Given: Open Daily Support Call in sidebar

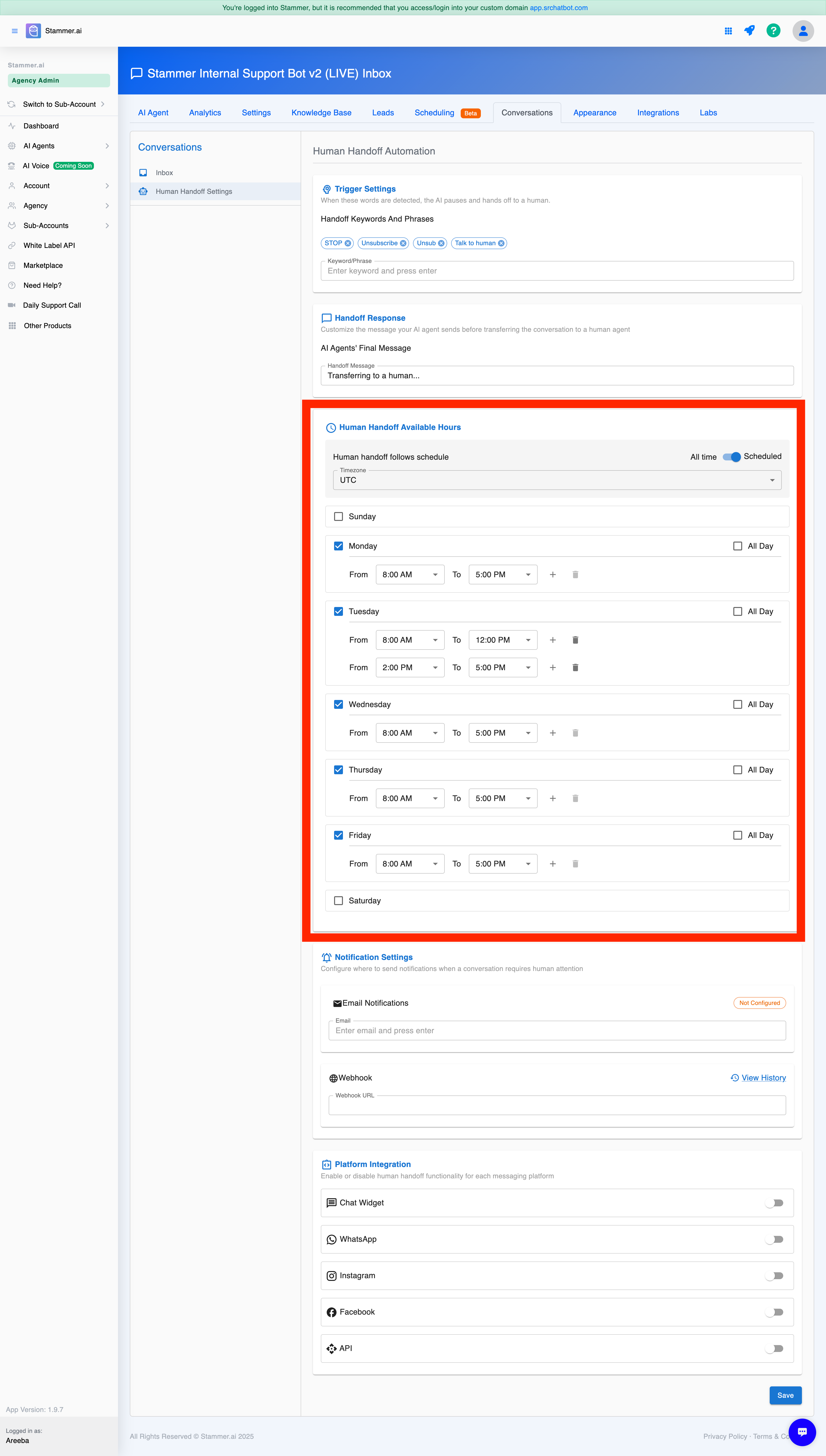Looking at the screenshot, I should point(52,305).
